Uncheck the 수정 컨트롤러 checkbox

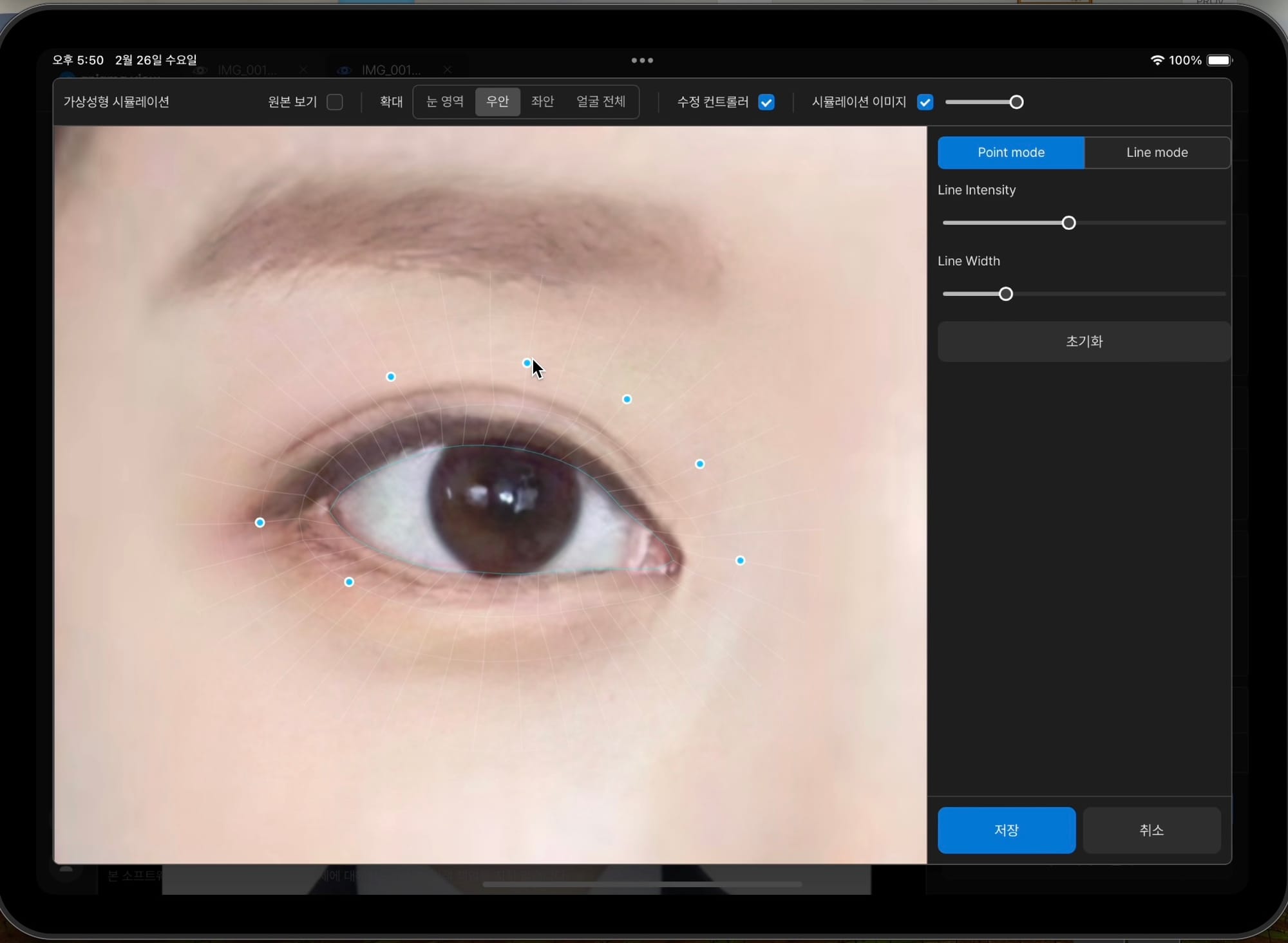pyautogui.click(x=766, y=102)
